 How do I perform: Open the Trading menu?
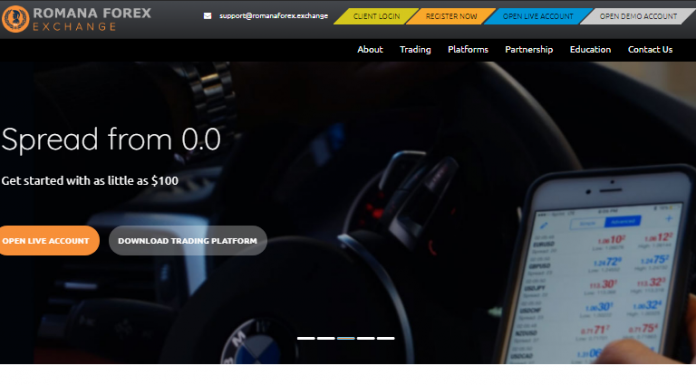pyautogui.click(x=415, y=50)
